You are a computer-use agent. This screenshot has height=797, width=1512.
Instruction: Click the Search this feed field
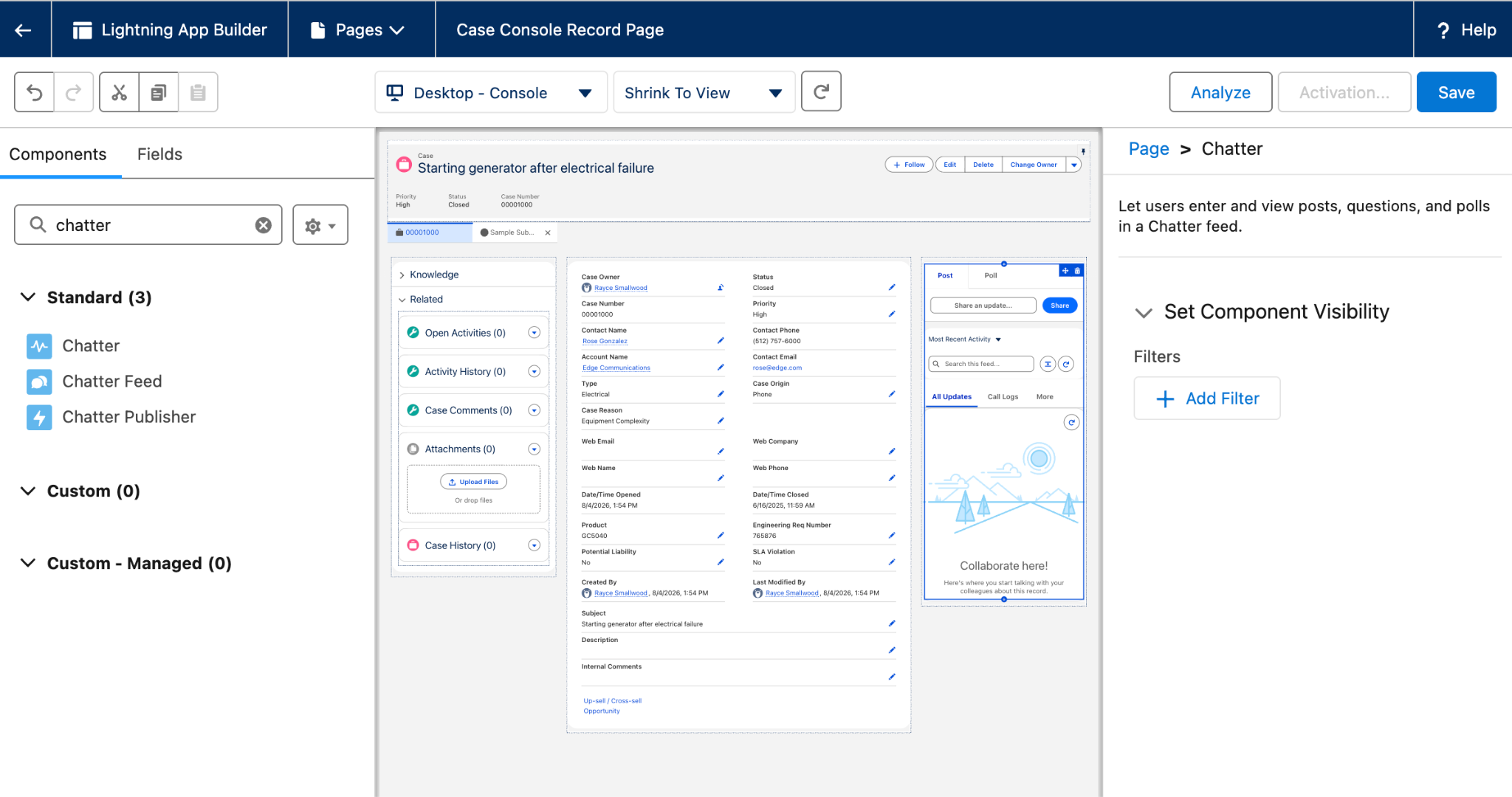[981, 364]
